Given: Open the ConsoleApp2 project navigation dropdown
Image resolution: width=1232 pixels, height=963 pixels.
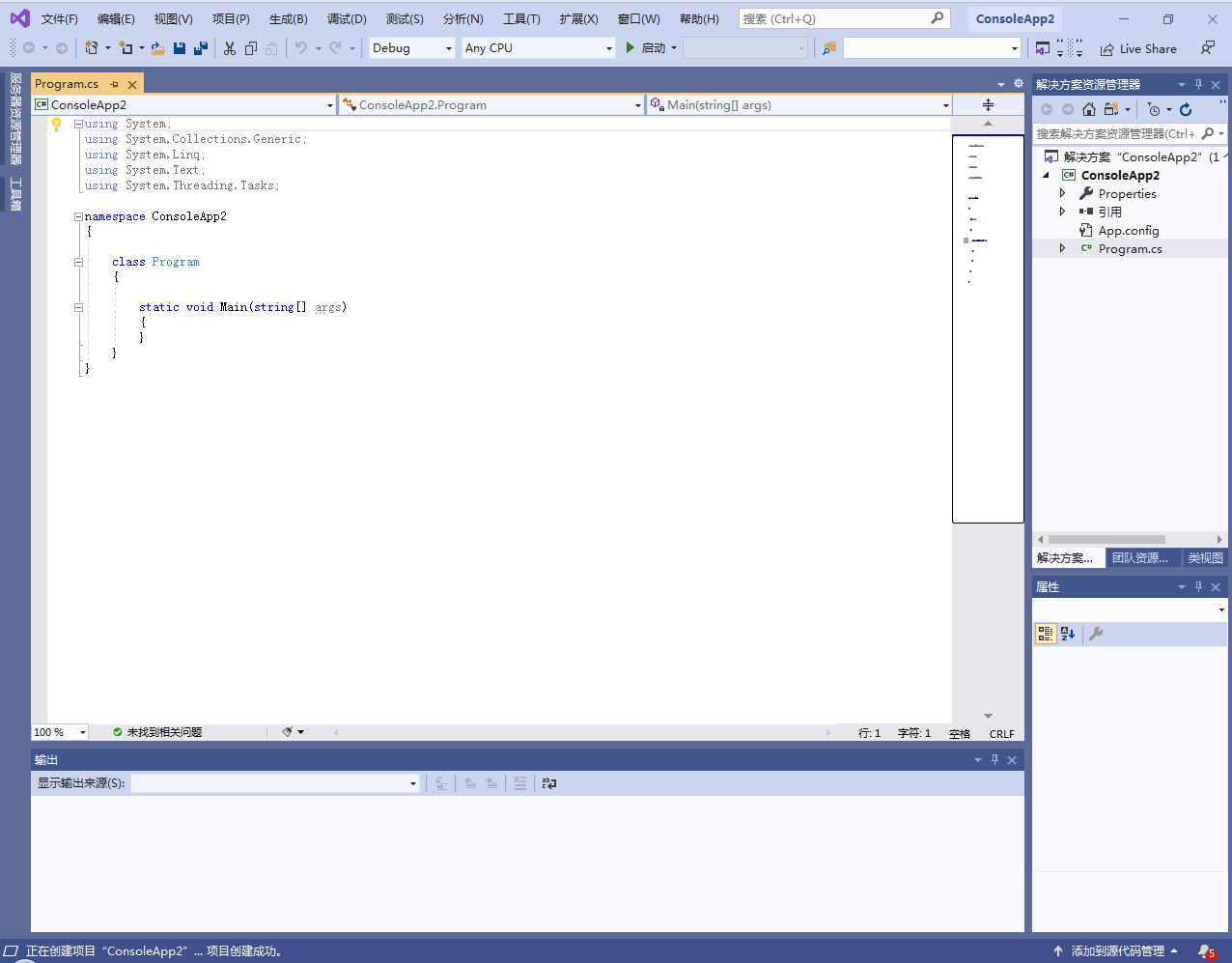Looking at the screenshot, I should pos(183,104).
